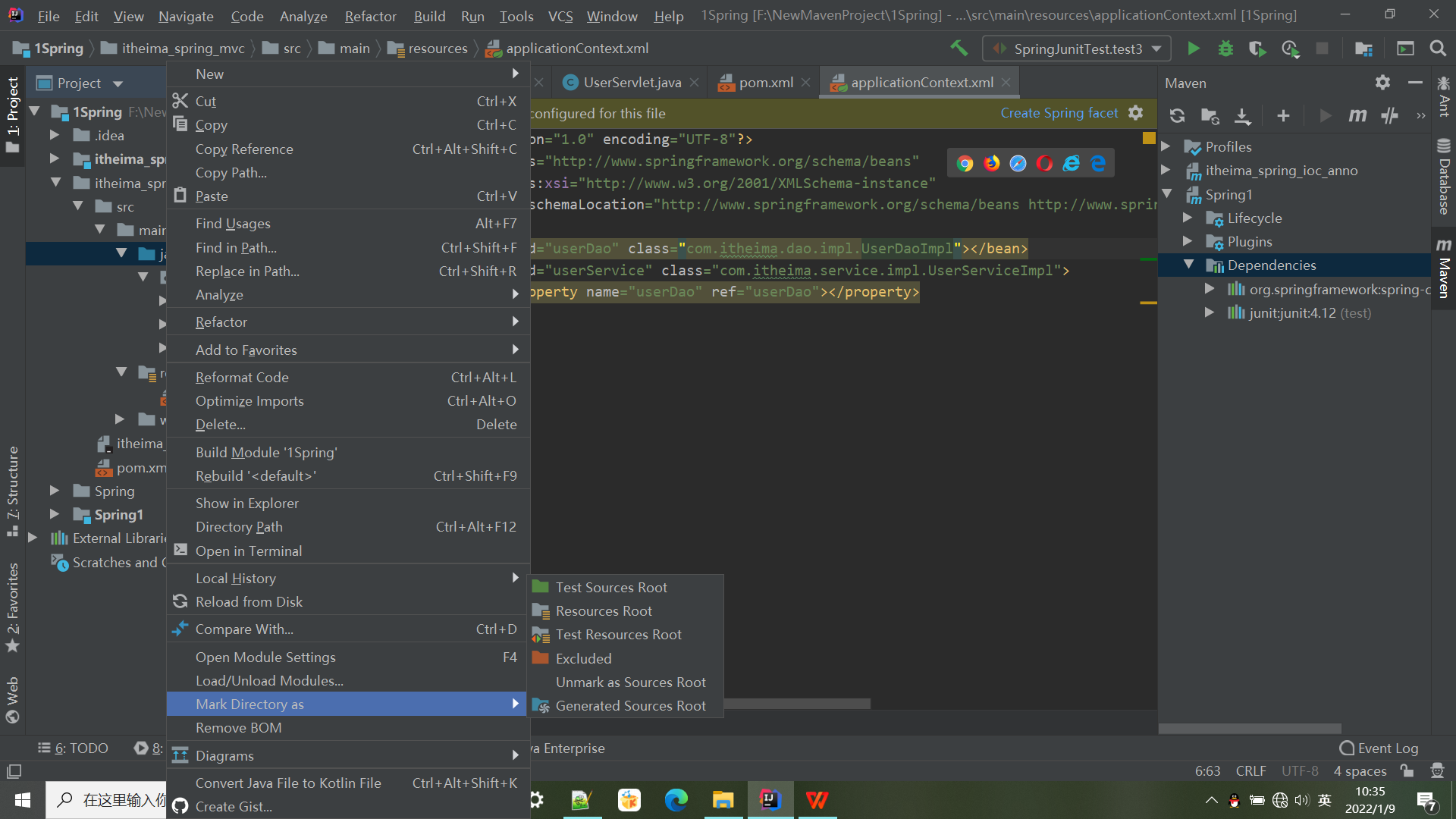1456x819 pixels.
Task: Choose Test Sources Root from submenu
Action: [x=611, y=587]
